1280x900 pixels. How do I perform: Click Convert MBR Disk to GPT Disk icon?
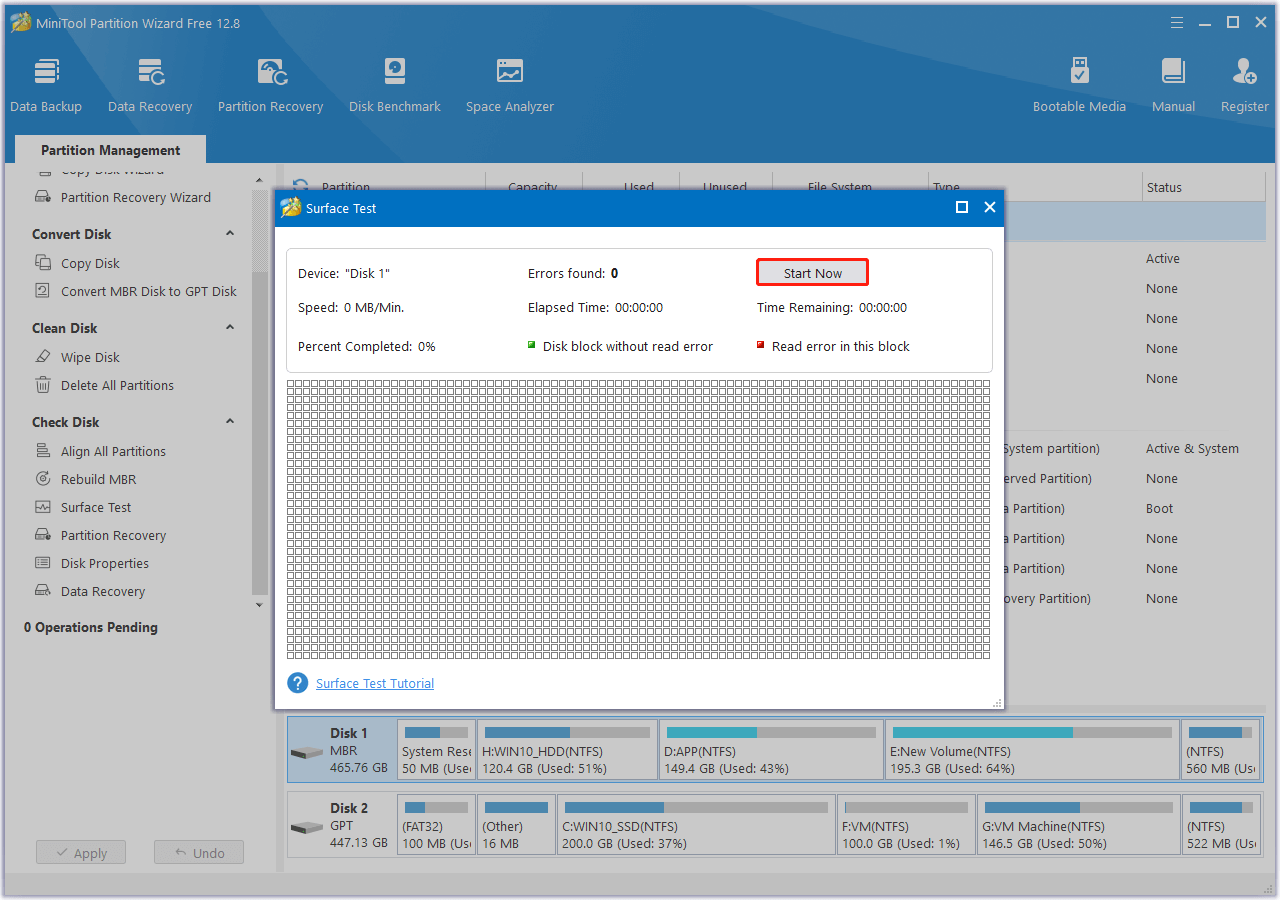(x=43, y=291)
